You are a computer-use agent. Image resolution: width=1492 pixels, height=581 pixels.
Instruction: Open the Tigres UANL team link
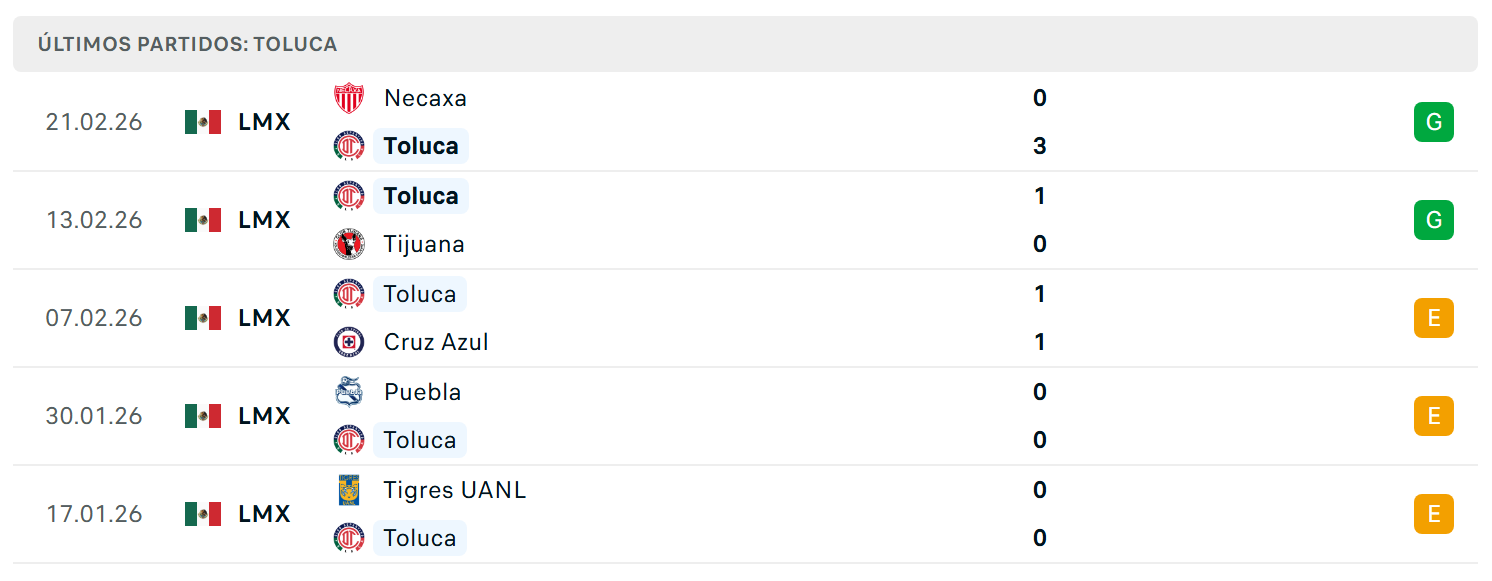(455, 490)
